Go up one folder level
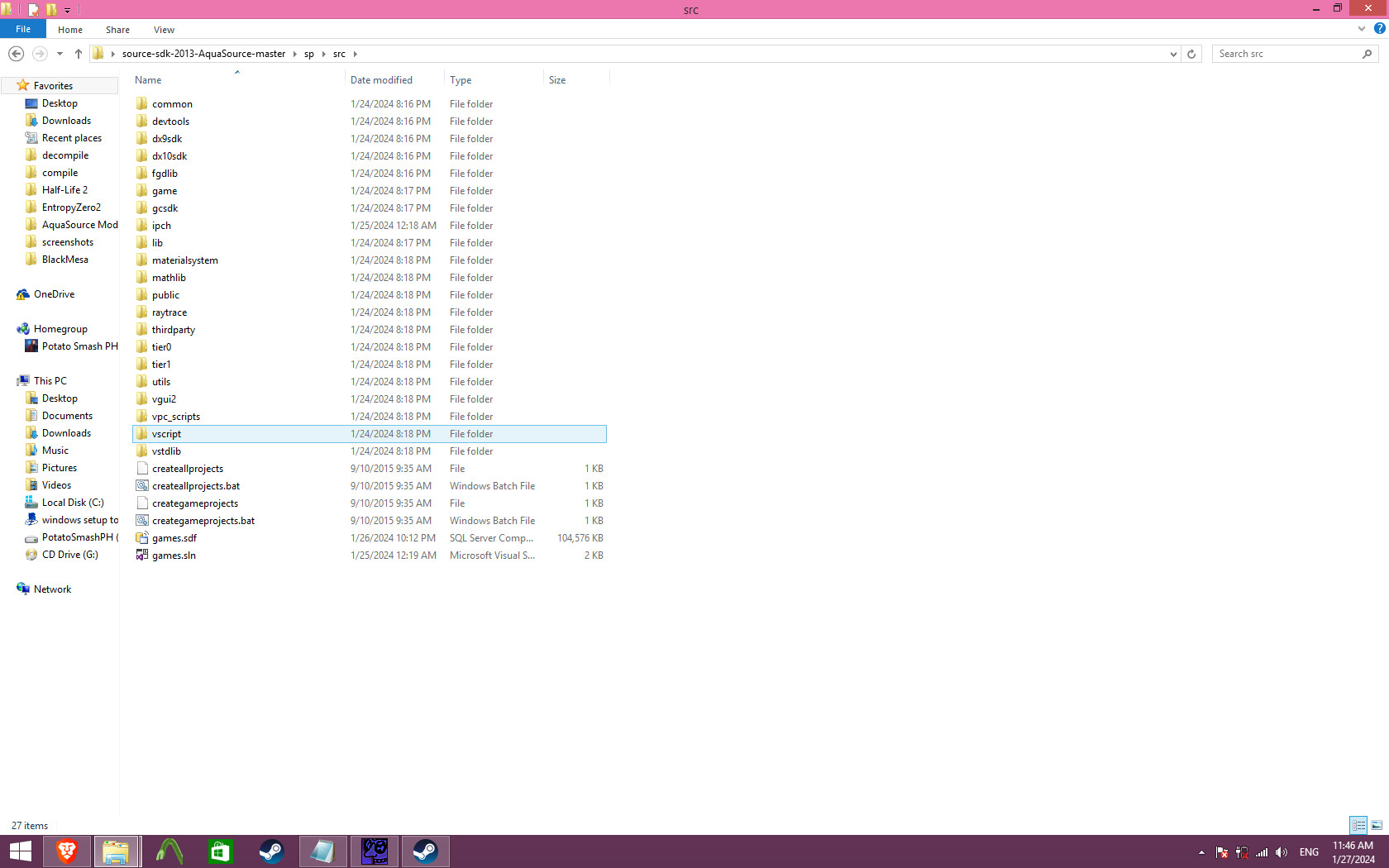 pos(79,54)
